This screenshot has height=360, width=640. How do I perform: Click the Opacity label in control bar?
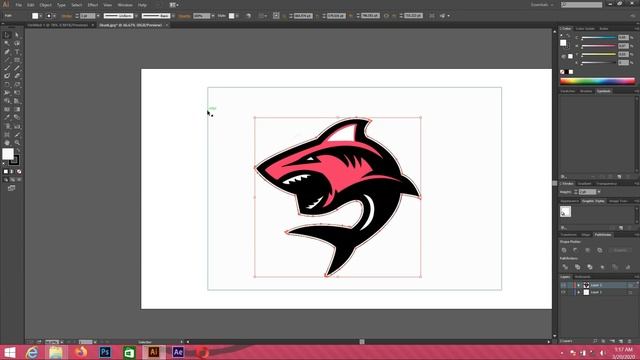(x=184, y=16)
